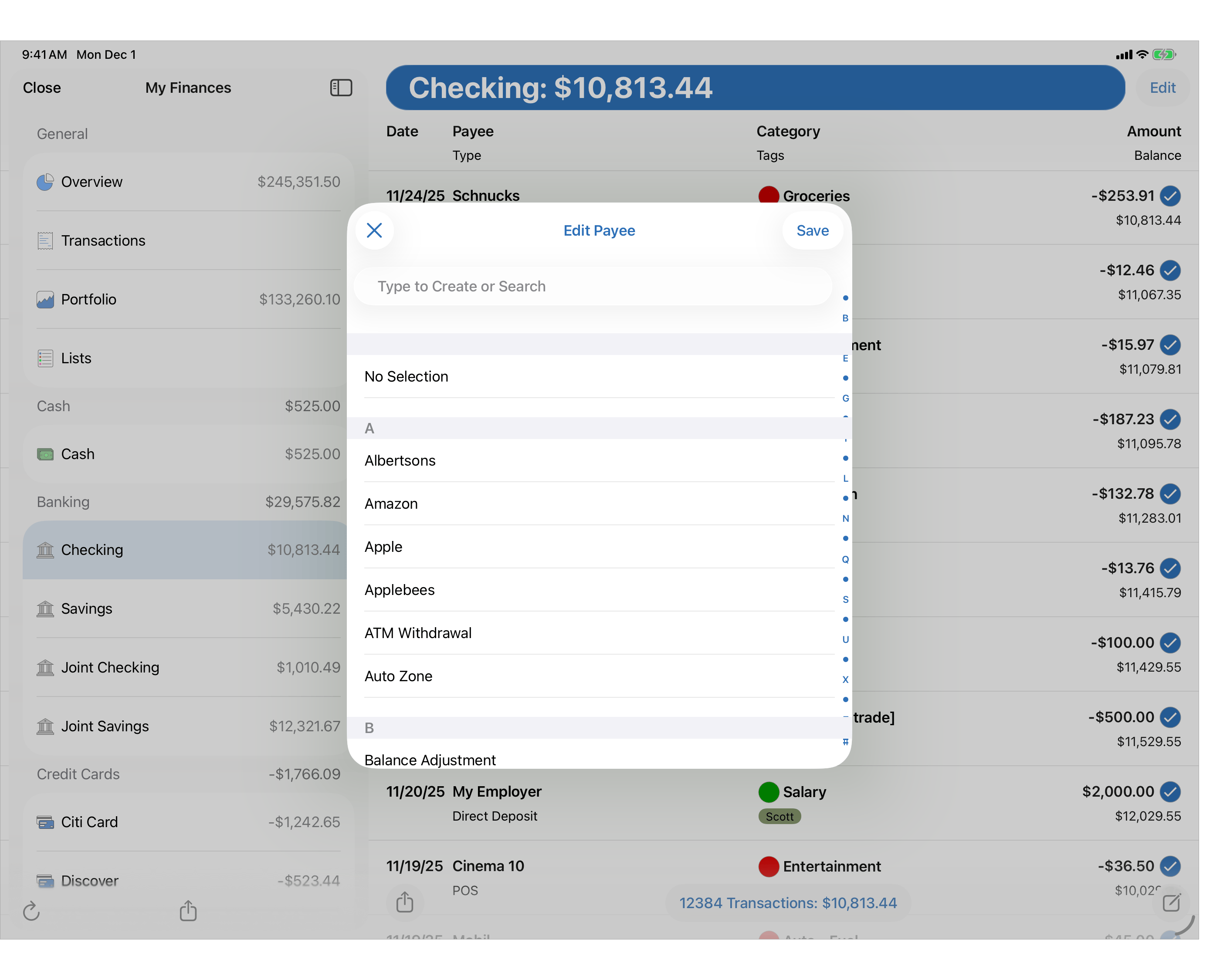This screenshot has width=1220, height=980.
Task: Jump to letter S in index
Action: 845,599
